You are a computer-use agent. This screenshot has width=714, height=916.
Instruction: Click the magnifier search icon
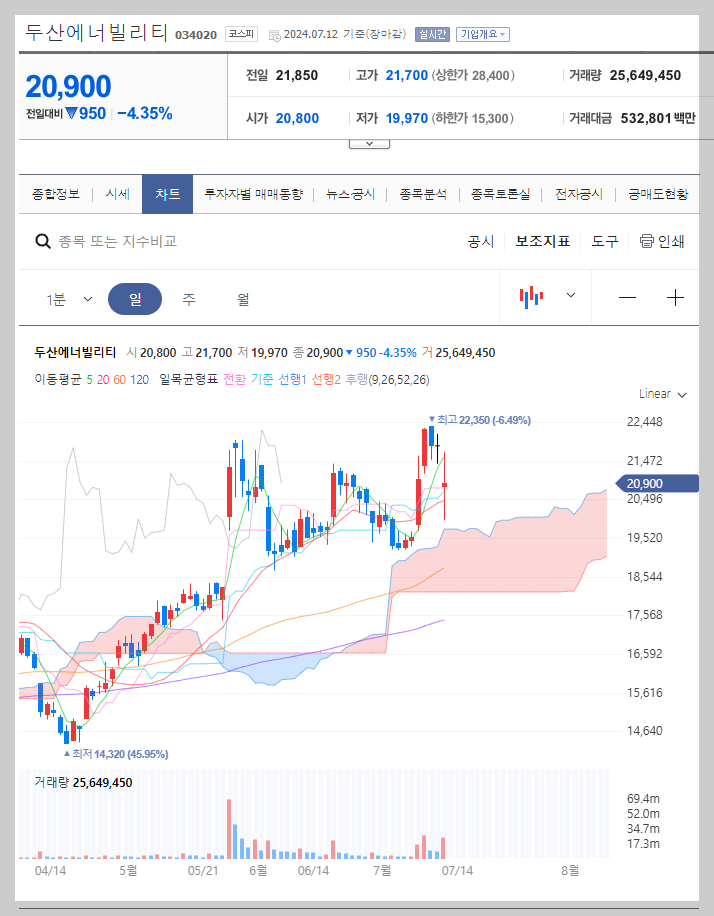point(42,241)
